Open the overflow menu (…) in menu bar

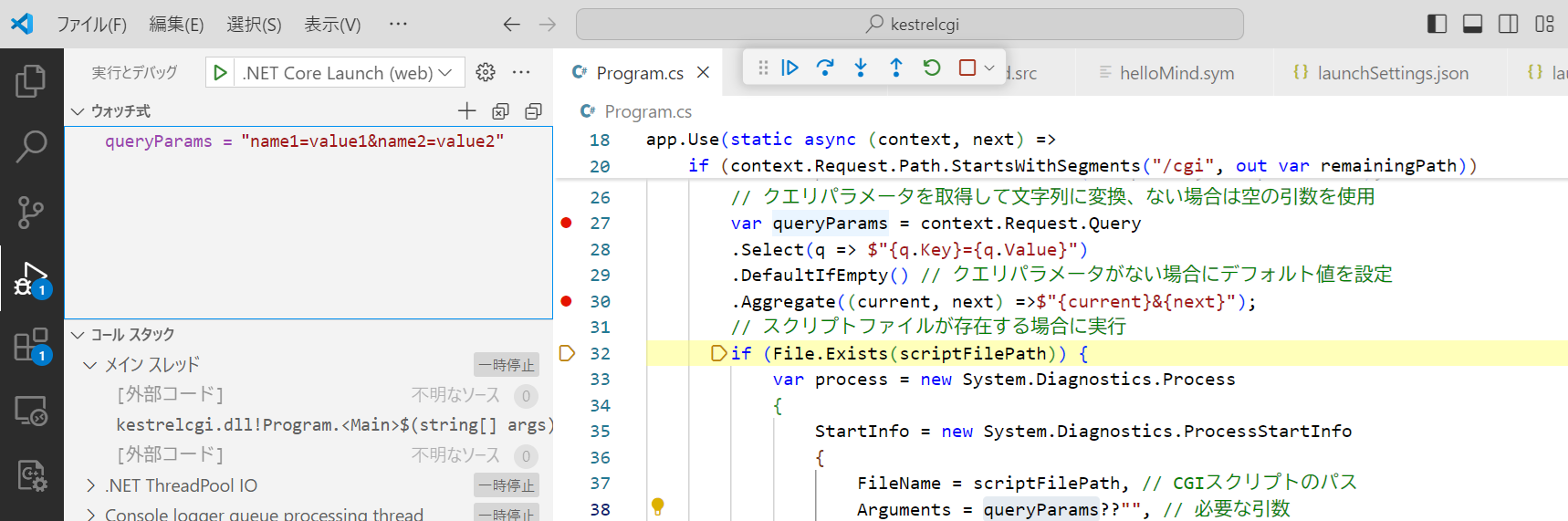[398, 24]
